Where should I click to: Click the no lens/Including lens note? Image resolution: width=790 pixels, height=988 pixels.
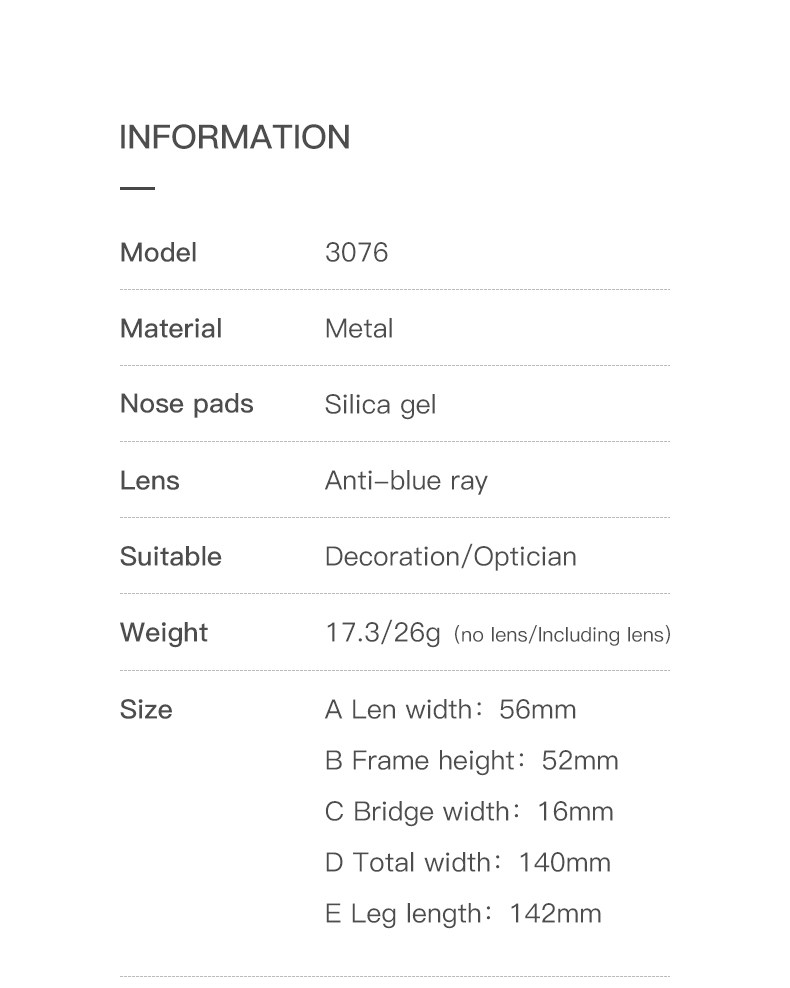click(x=562, y=635)
